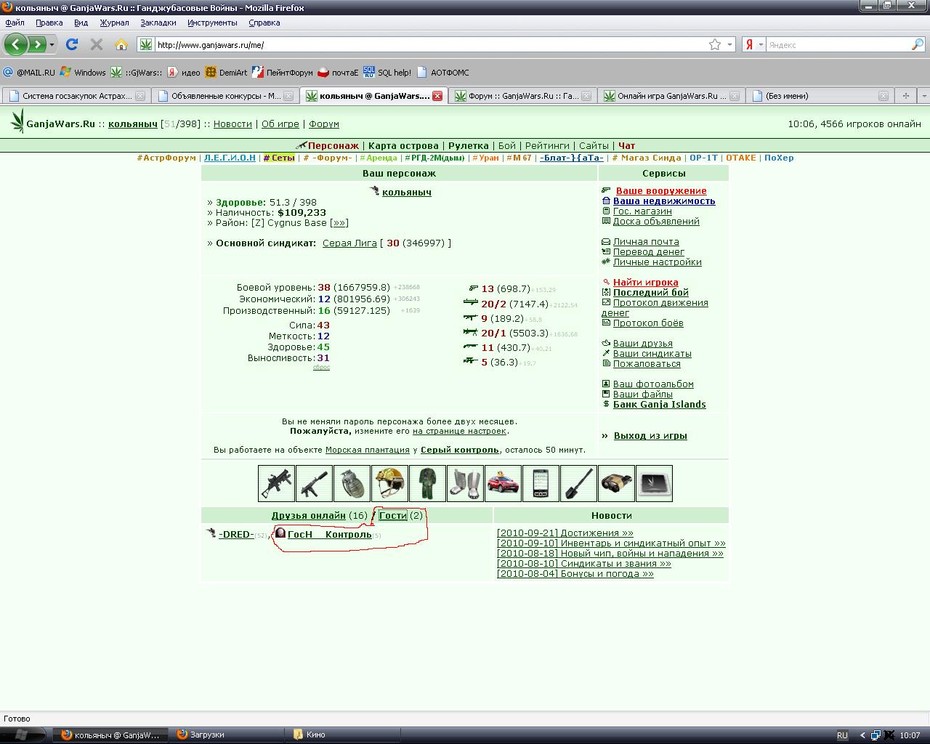Close the active кольяныч GanjaWars tab
The image size is (930, 744).
[x=437, y=96]
